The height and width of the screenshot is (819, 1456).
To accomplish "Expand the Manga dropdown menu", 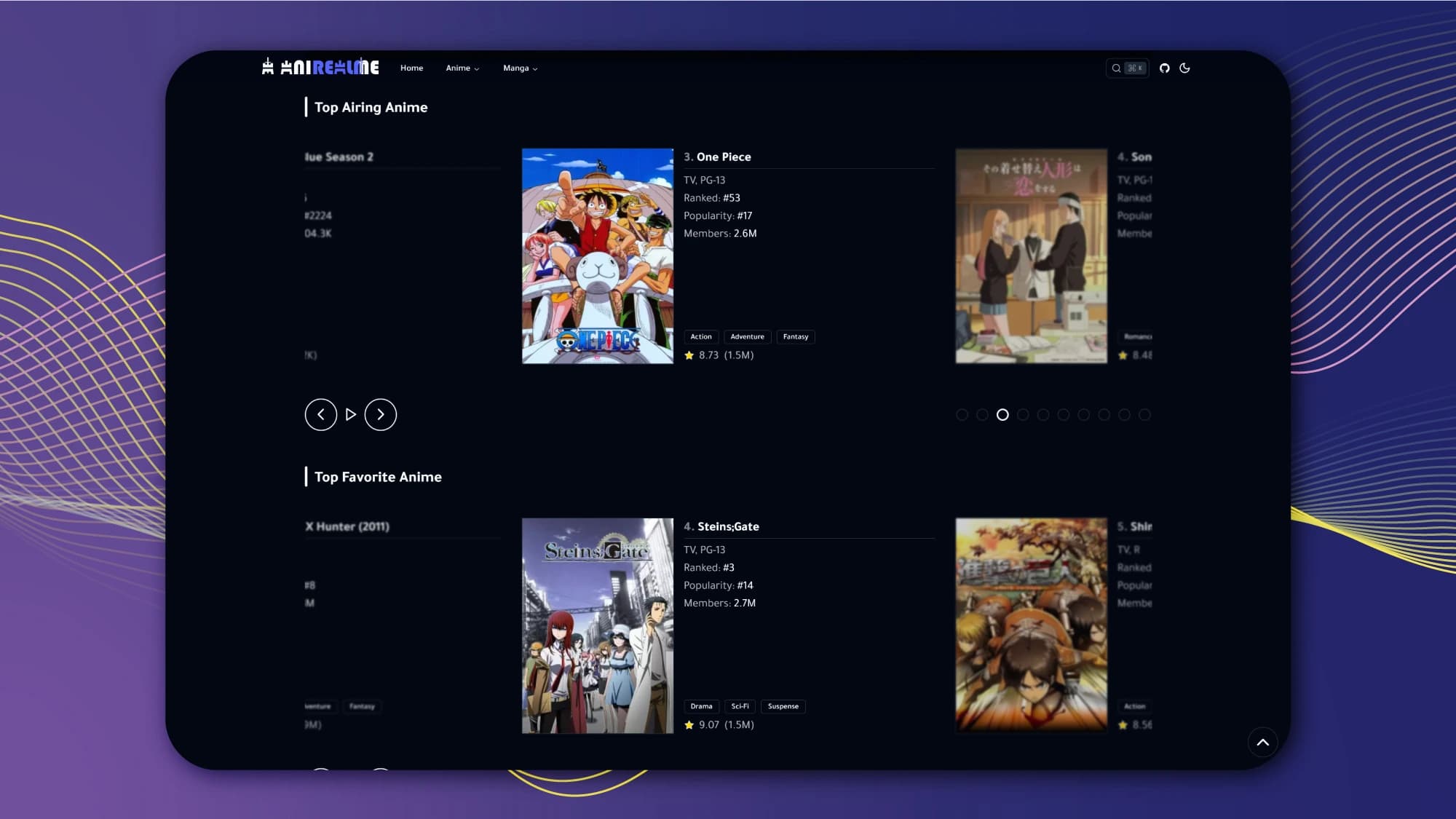I will [520, 68].
